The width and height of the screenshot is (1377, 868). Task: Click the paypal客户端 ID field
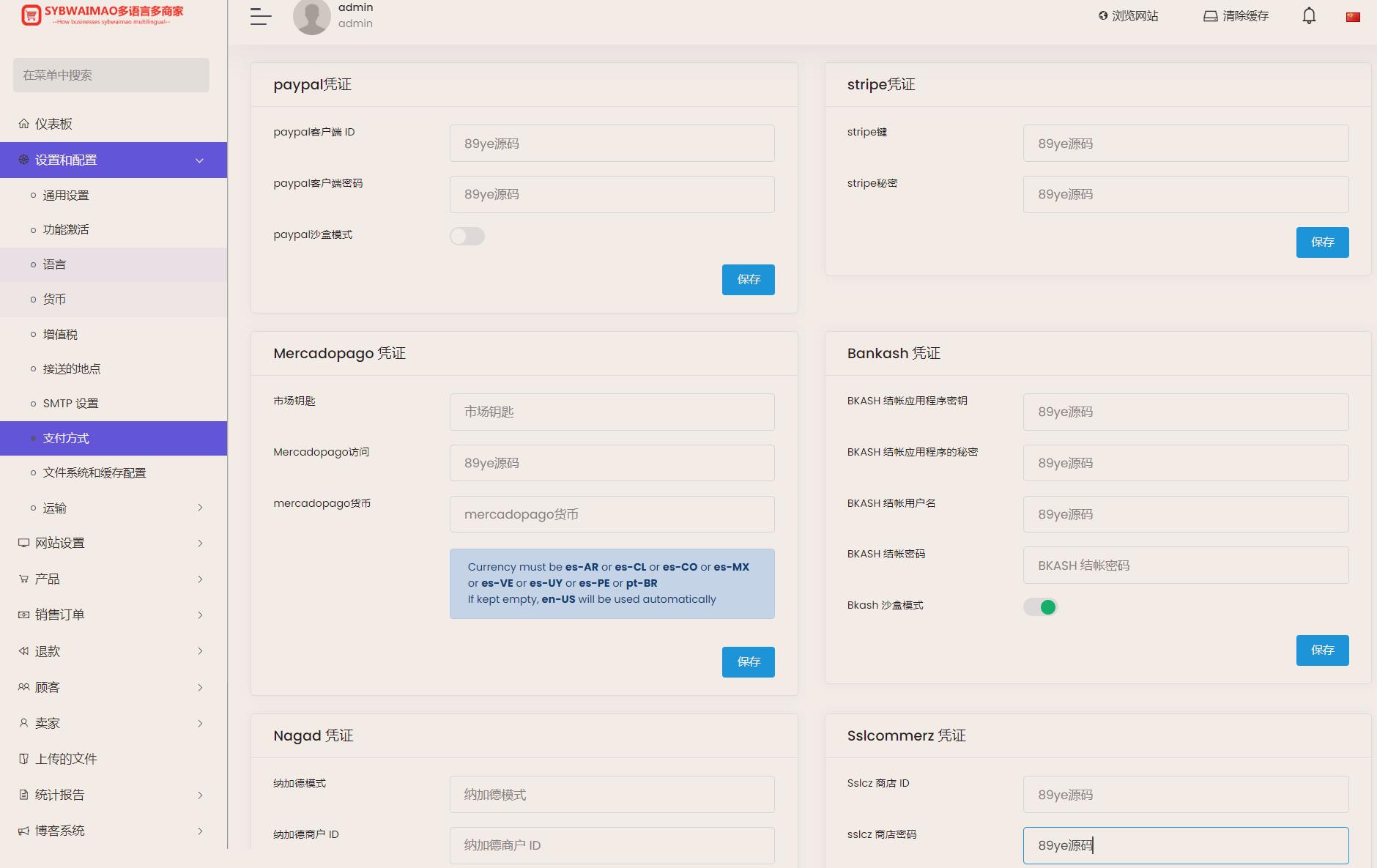(x=612, y=144)
